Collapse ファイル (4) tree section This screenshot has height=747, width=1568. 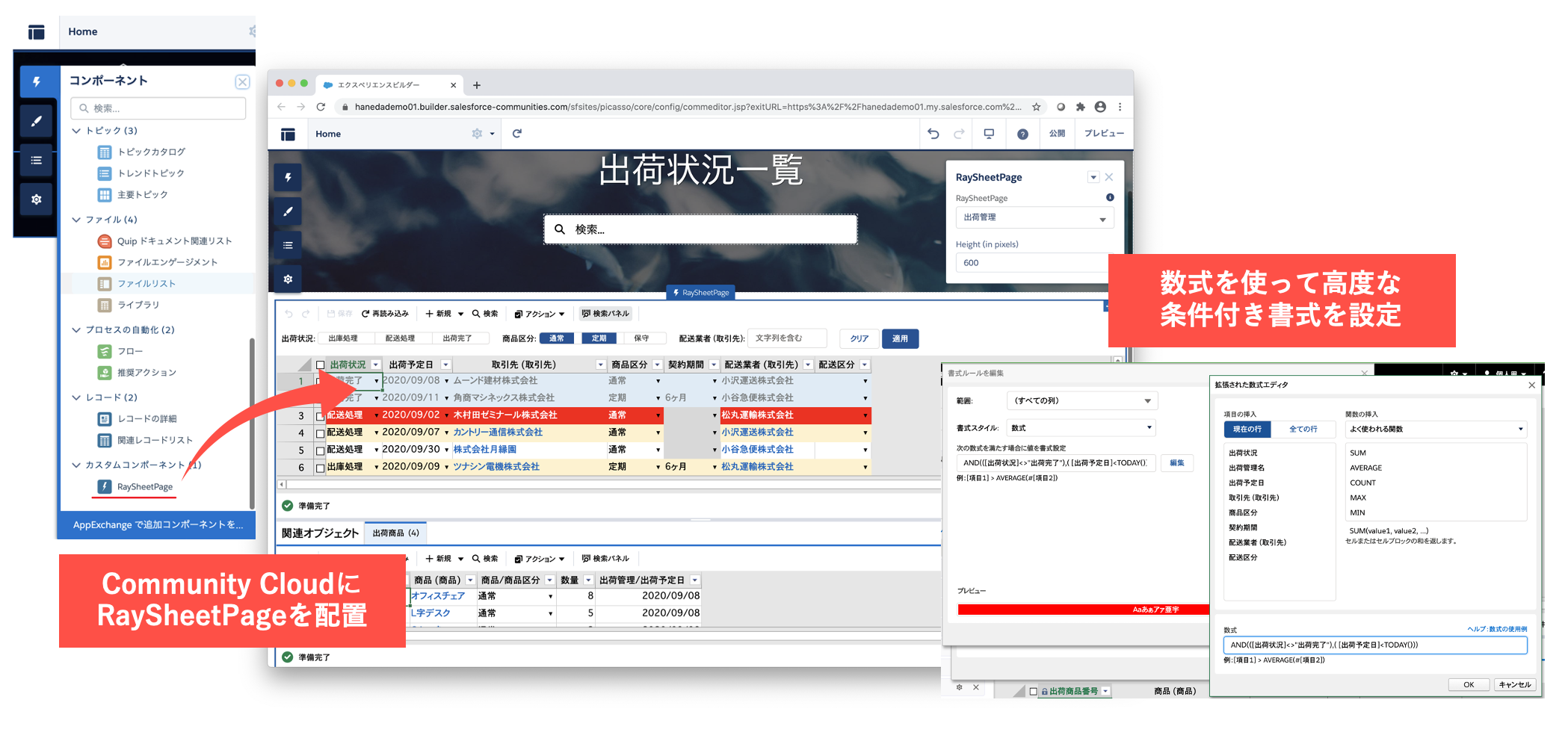[x=76, y=220]
